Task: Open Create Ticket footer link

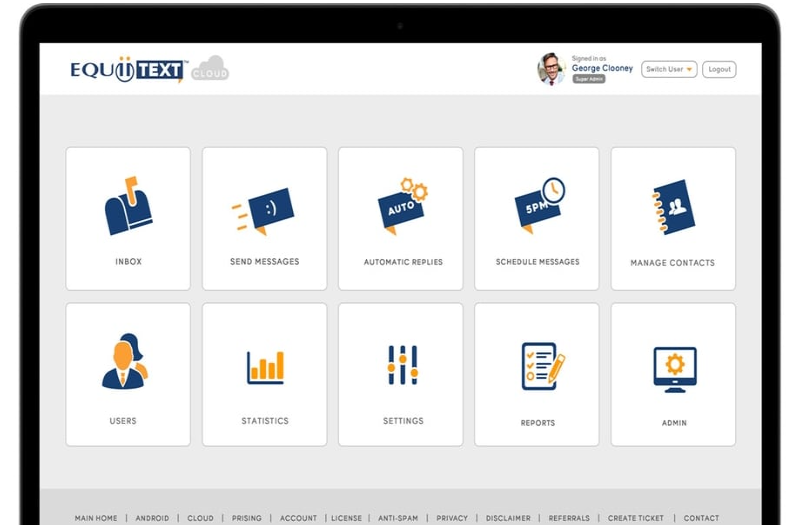Action: [636, 518]
